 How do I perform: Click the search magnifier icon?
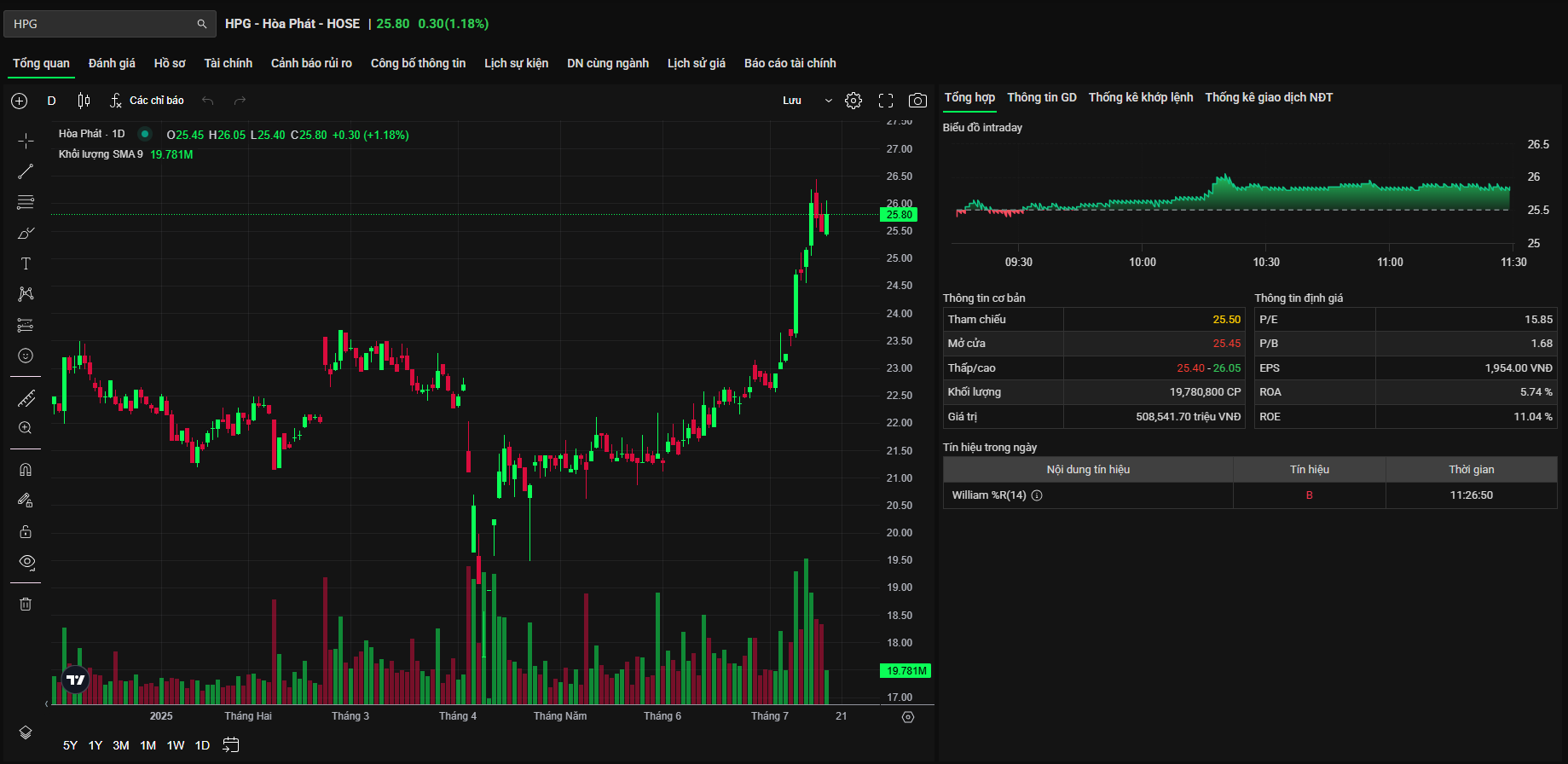pyautogui.click(x=202, y=24)
